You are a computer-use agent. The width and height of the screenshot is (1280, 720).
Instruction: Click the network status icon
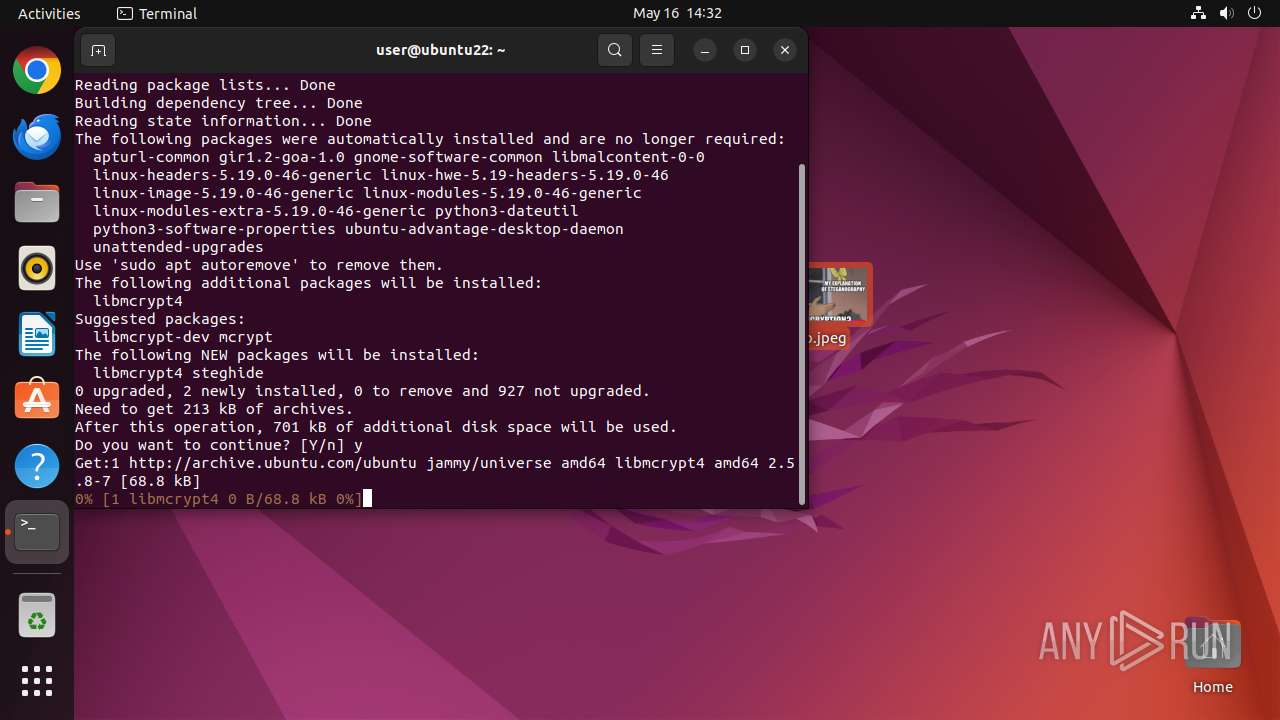tap(1199, 13)
